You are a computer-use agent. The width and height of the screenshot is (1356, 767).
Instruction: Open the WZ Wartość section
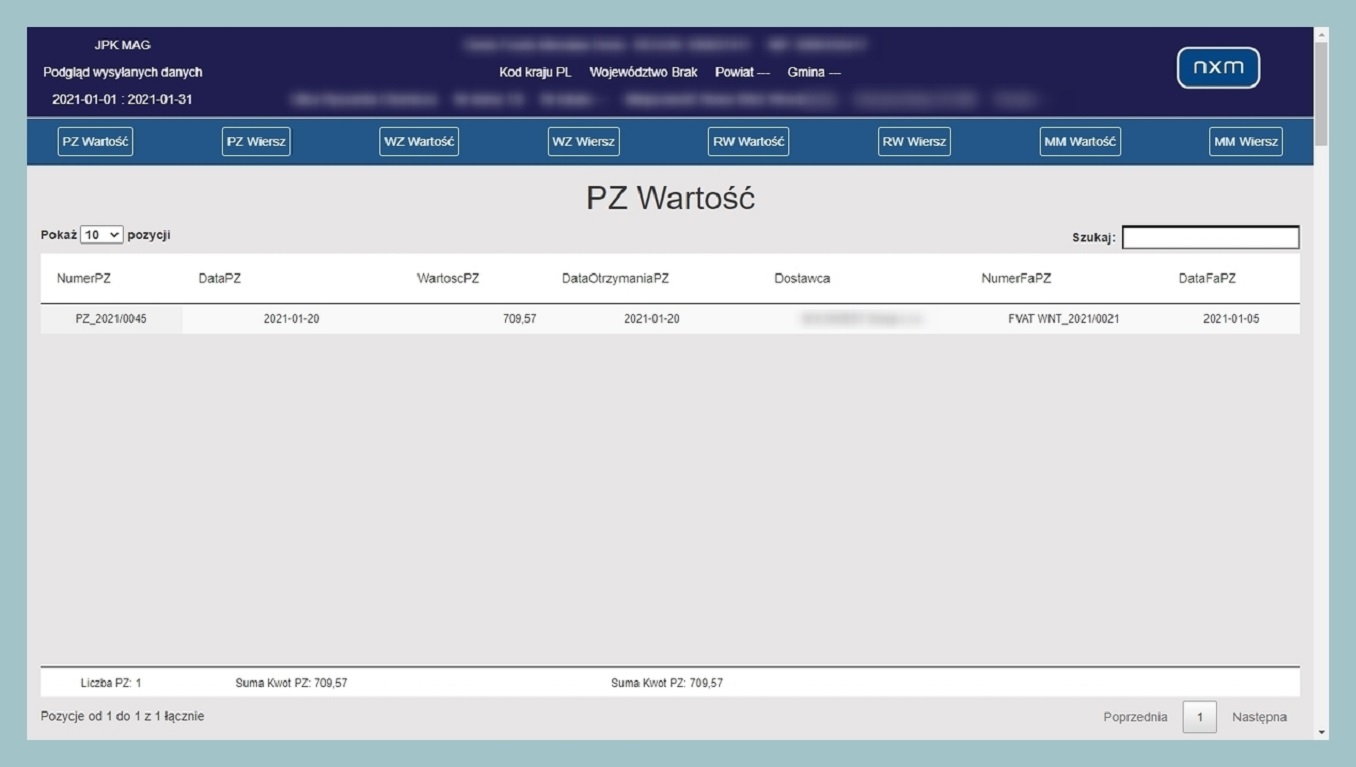419,142
